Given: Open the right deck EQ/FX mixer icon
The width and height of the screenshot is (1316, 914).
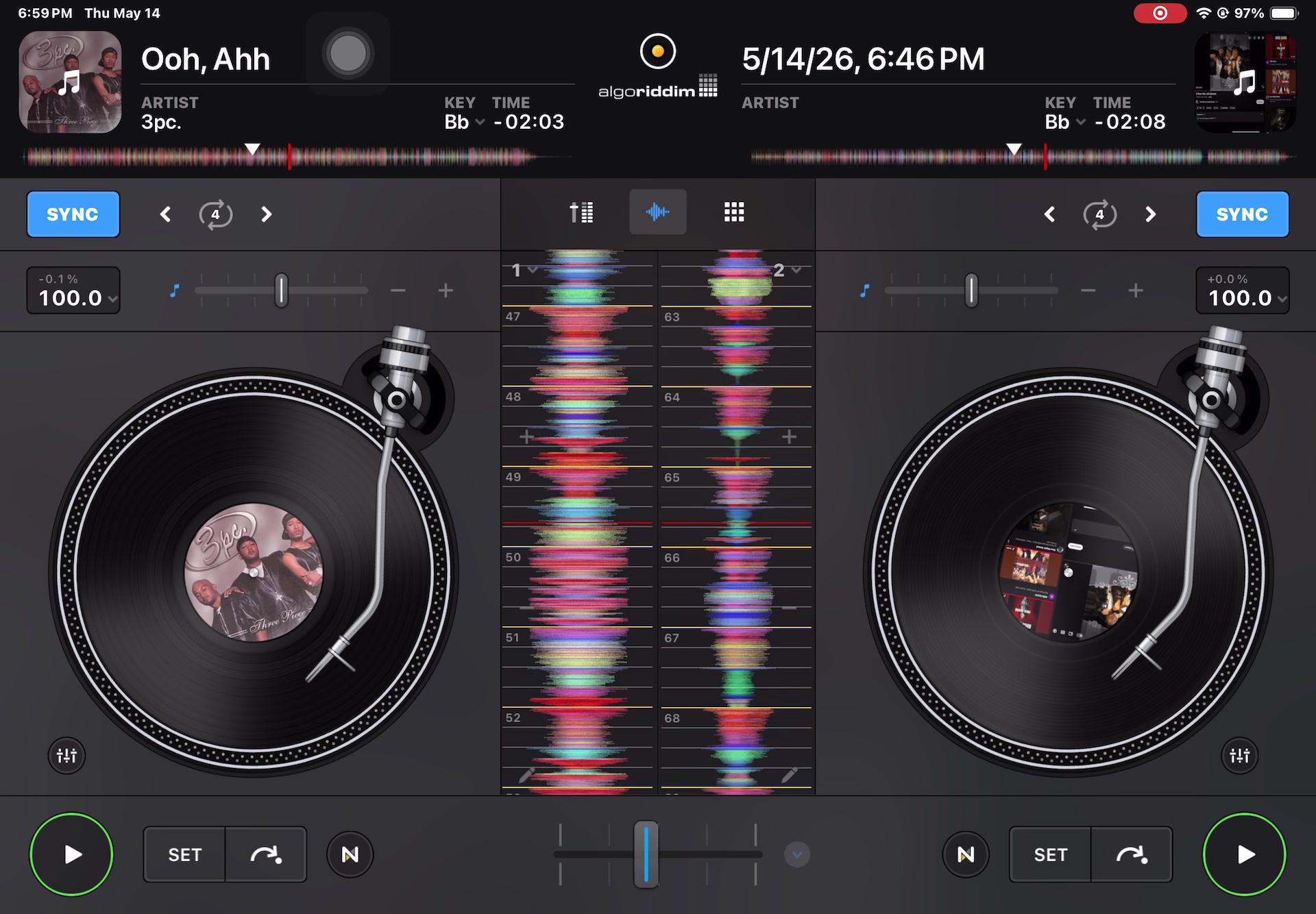Looking at the screenshot, I should [1239, 756].
